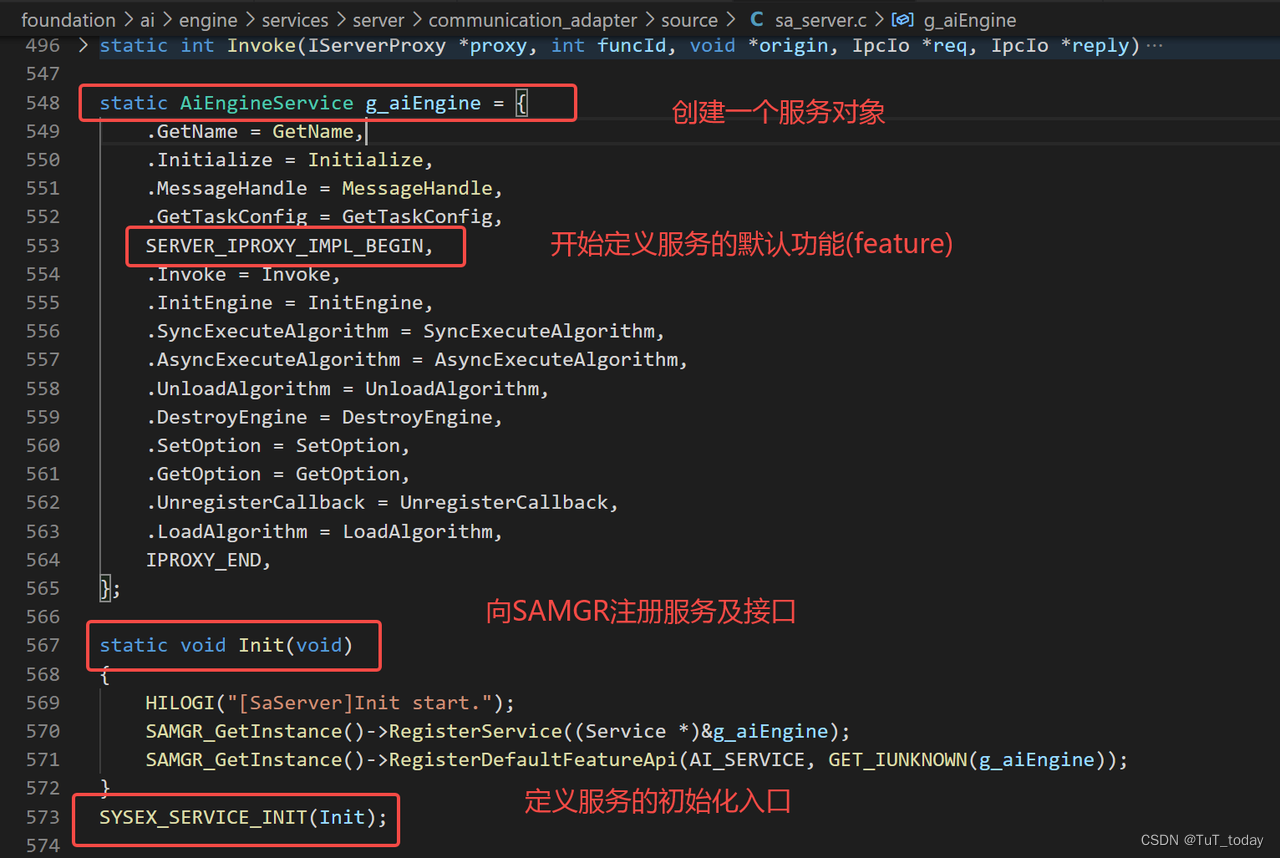The image size is (1280, 858).
Task: Click the .Invoke = Invoke line
Action: 244,274
